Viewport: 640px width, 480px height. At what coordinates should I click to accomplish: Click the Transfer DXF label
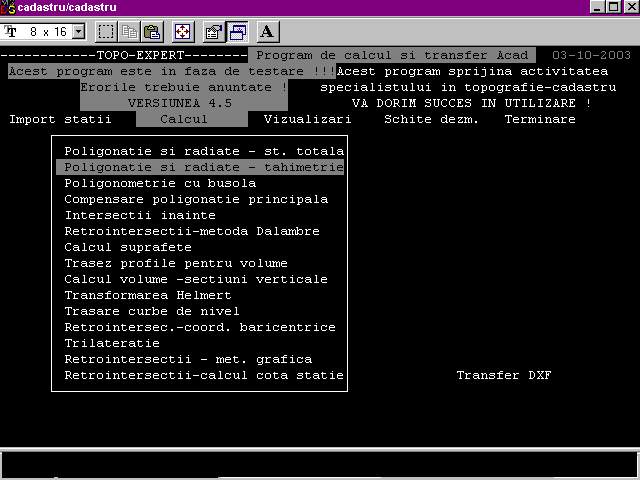[503, 376]
